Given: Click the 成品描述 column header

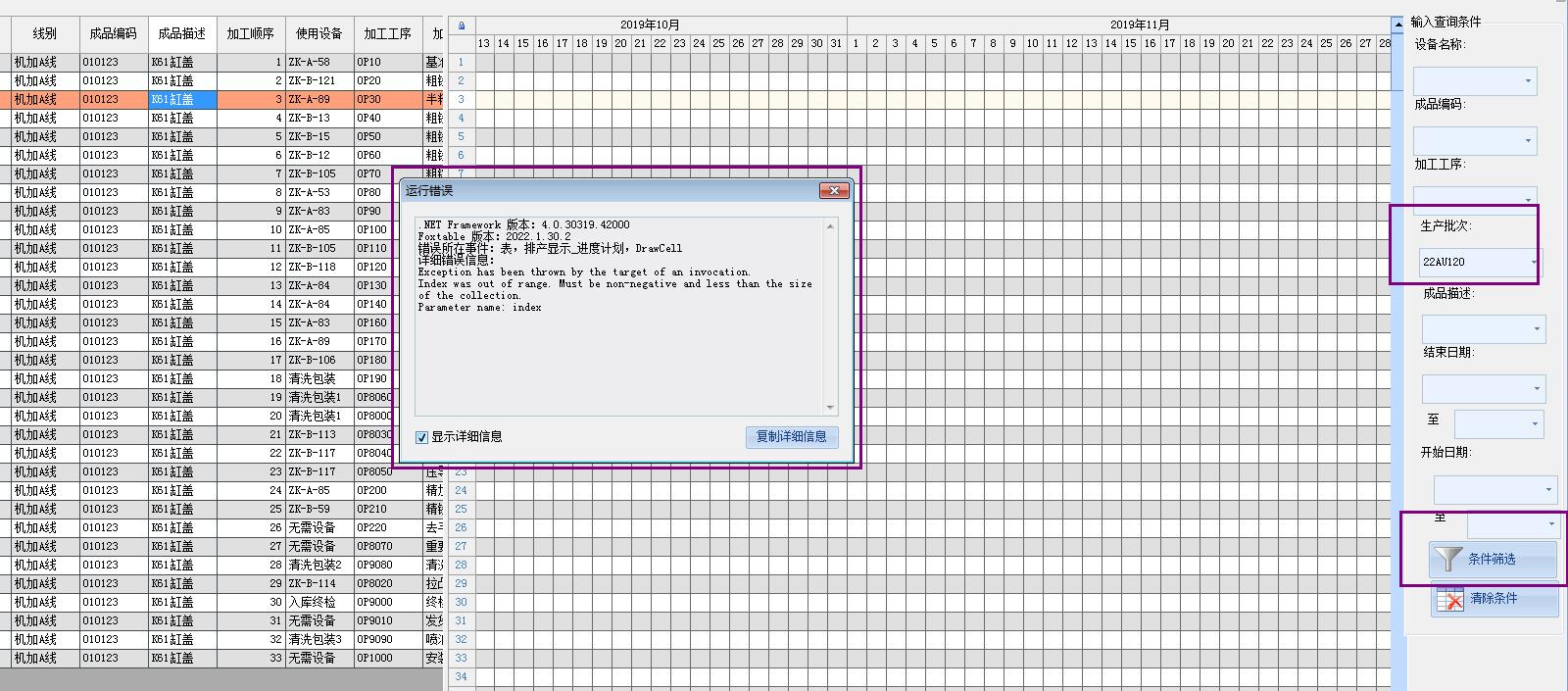Looking at the screenshot, I should click(182, 33).
